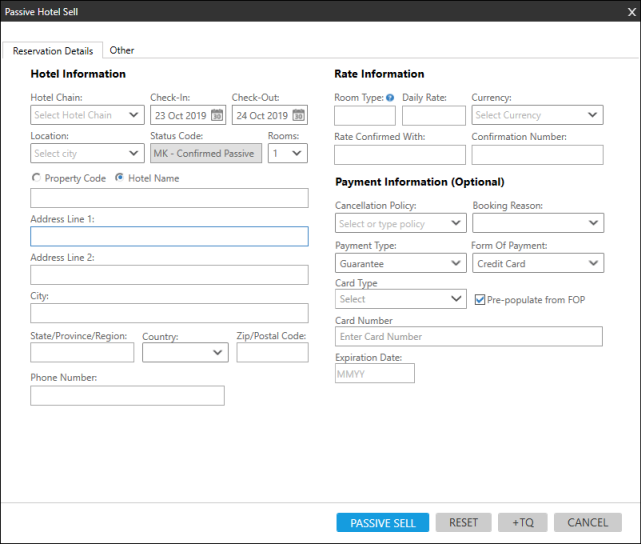This screenshot has height=544, width=641.
Task: Click the CANCEL button
Action: point(587,522)
